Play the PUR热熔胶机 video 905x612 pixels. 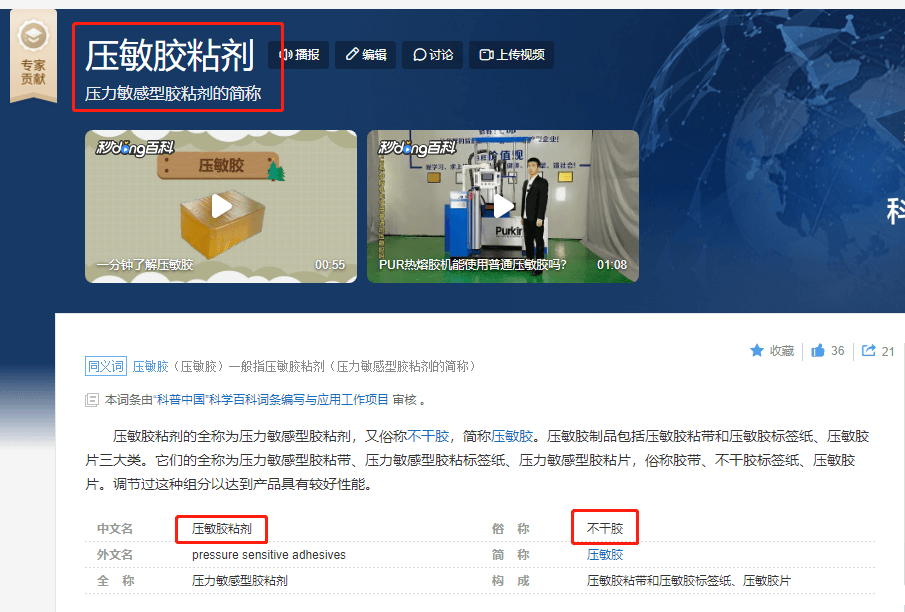pyautogui.click(x=502, y=206)
